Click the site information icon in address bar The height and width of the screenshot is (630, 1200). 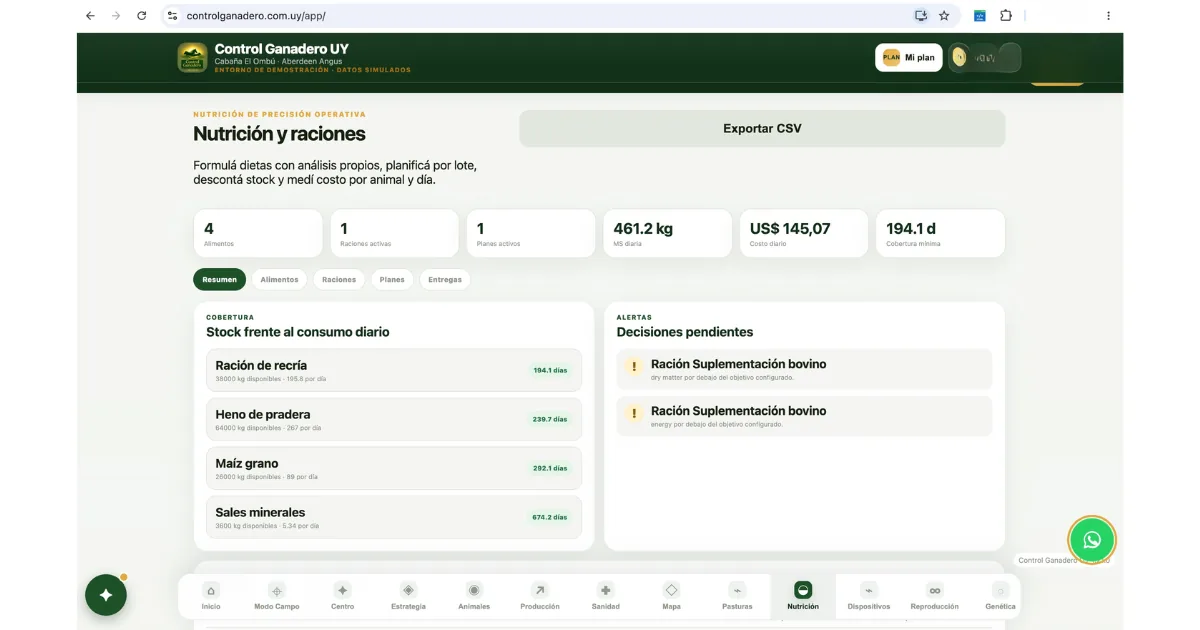pos(172,16)
